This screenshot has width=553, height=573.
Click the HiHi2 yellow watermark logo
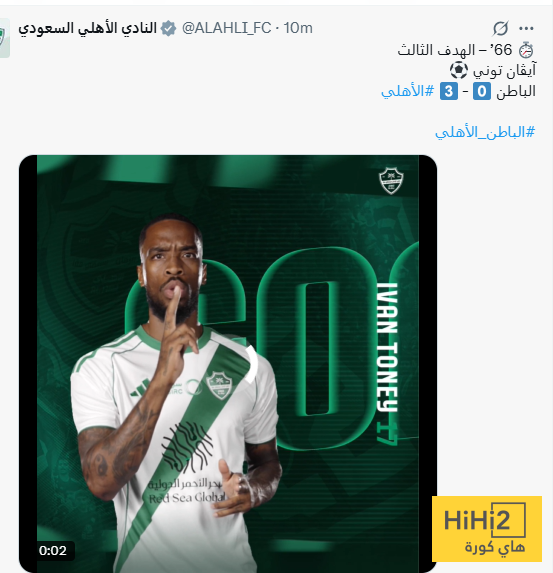click(486, 529)
